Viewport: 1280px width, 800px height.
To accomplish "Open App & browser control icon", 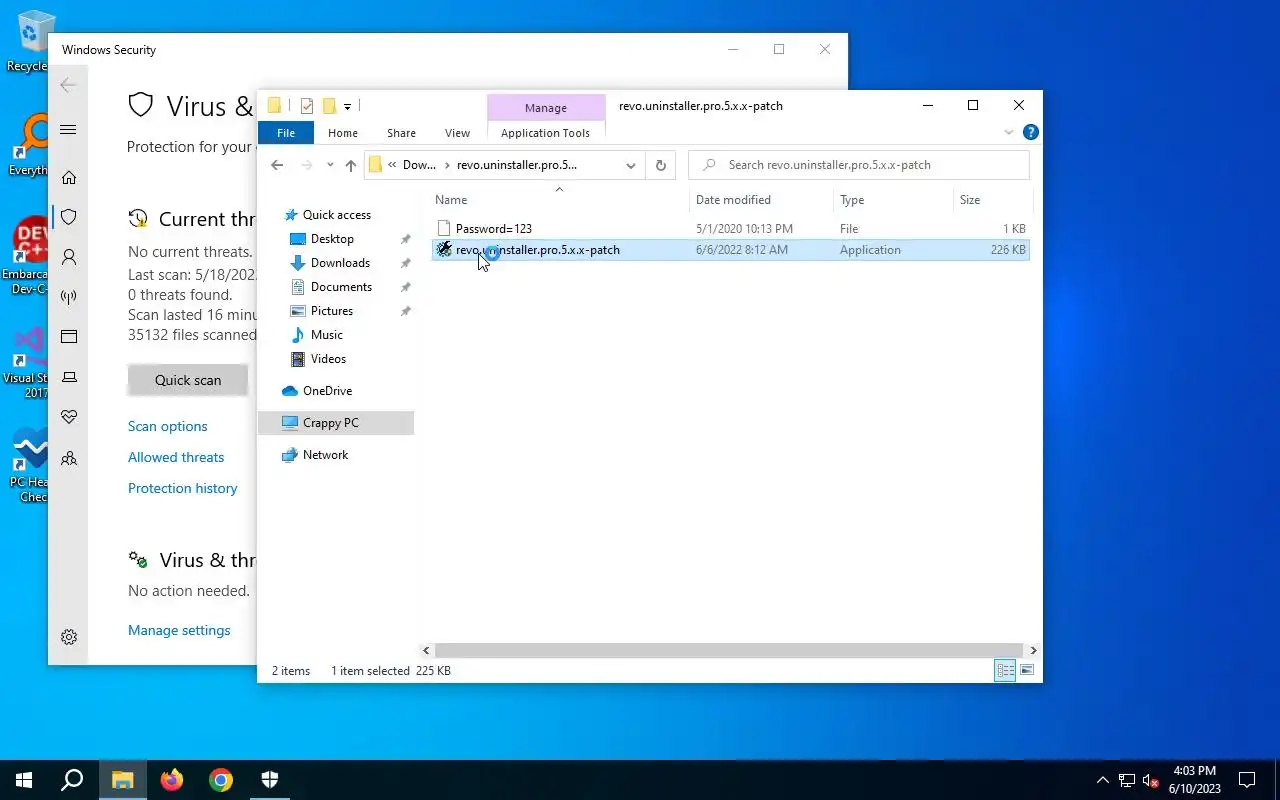I will pos(69,337).
